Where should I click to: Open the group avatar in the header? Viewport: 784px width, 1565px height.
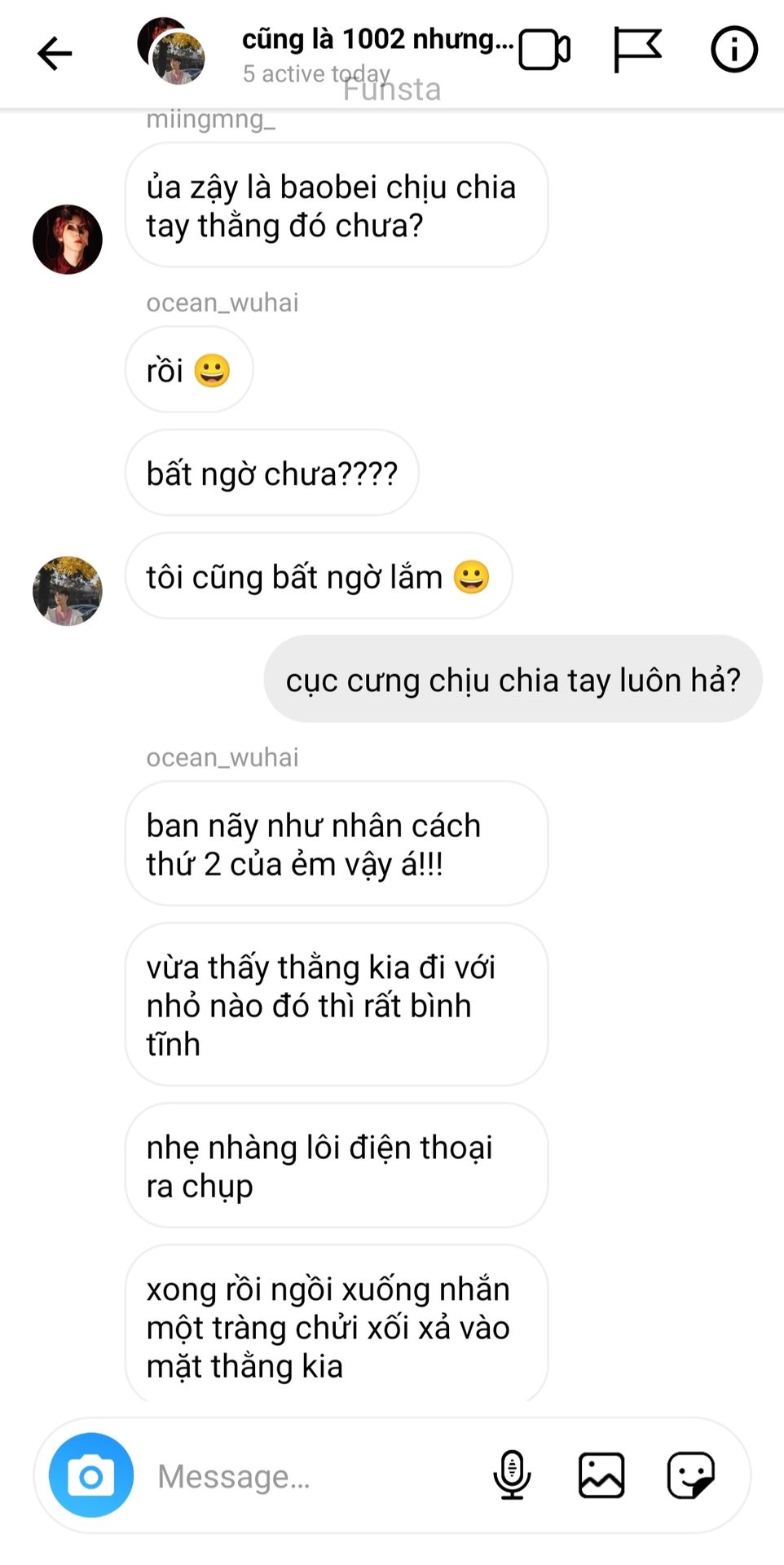click(171, 51)
